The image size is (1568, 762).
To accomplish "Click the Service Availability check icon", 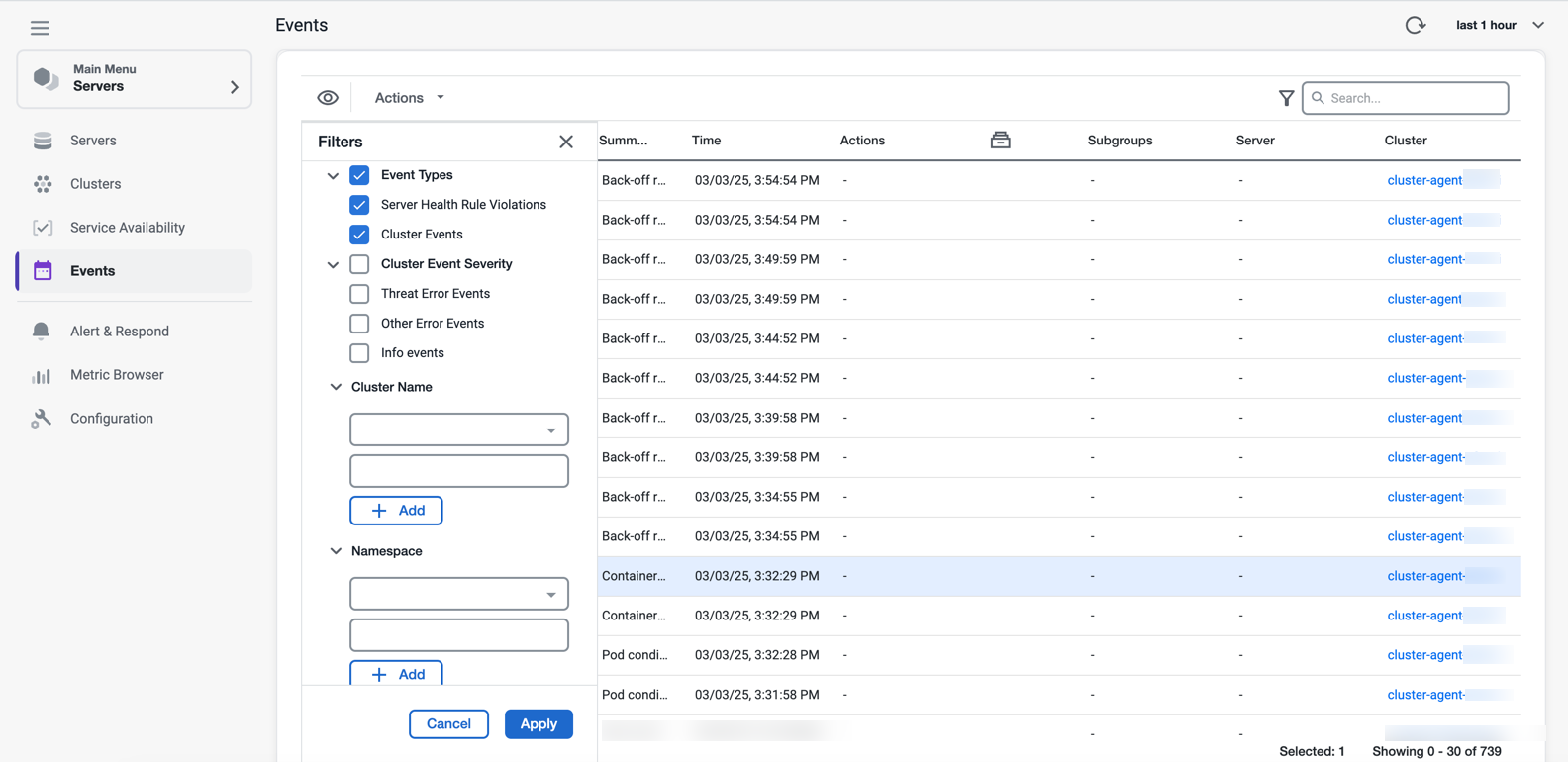I will click(x=43, y=228).
